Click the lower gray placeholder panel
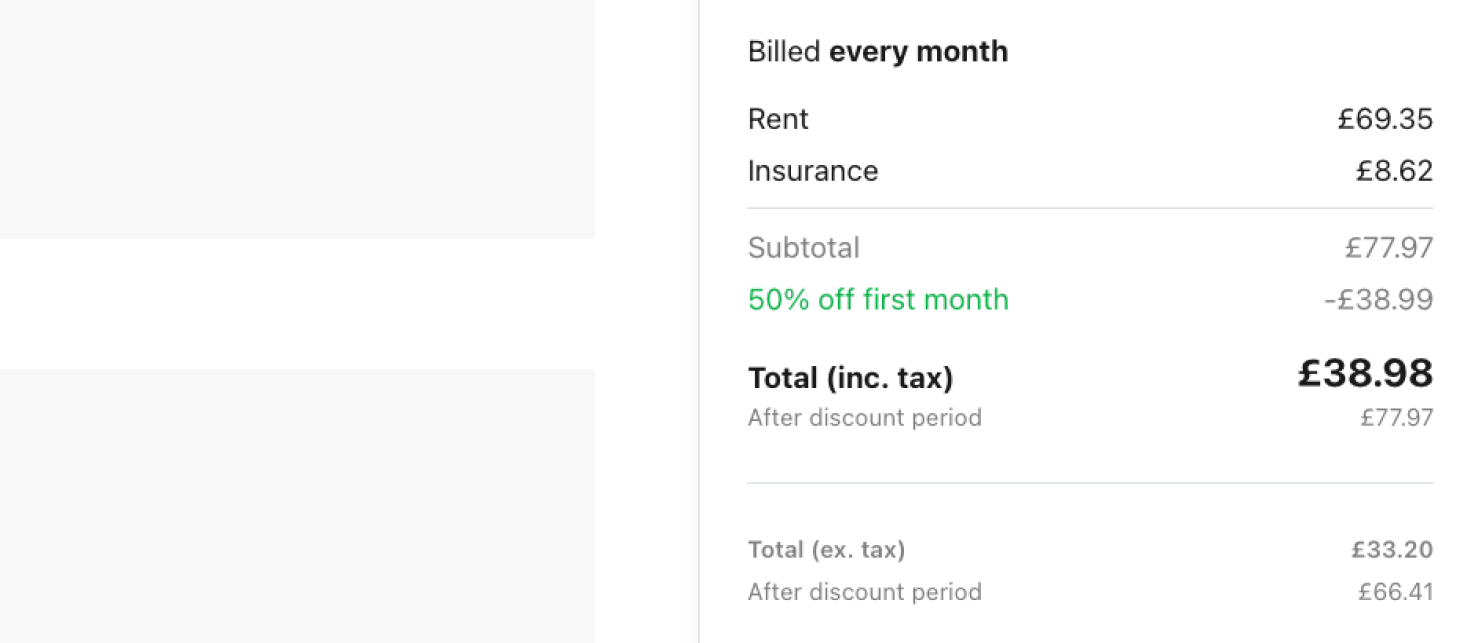The image size is (1480, 643). tap(297, 506)
